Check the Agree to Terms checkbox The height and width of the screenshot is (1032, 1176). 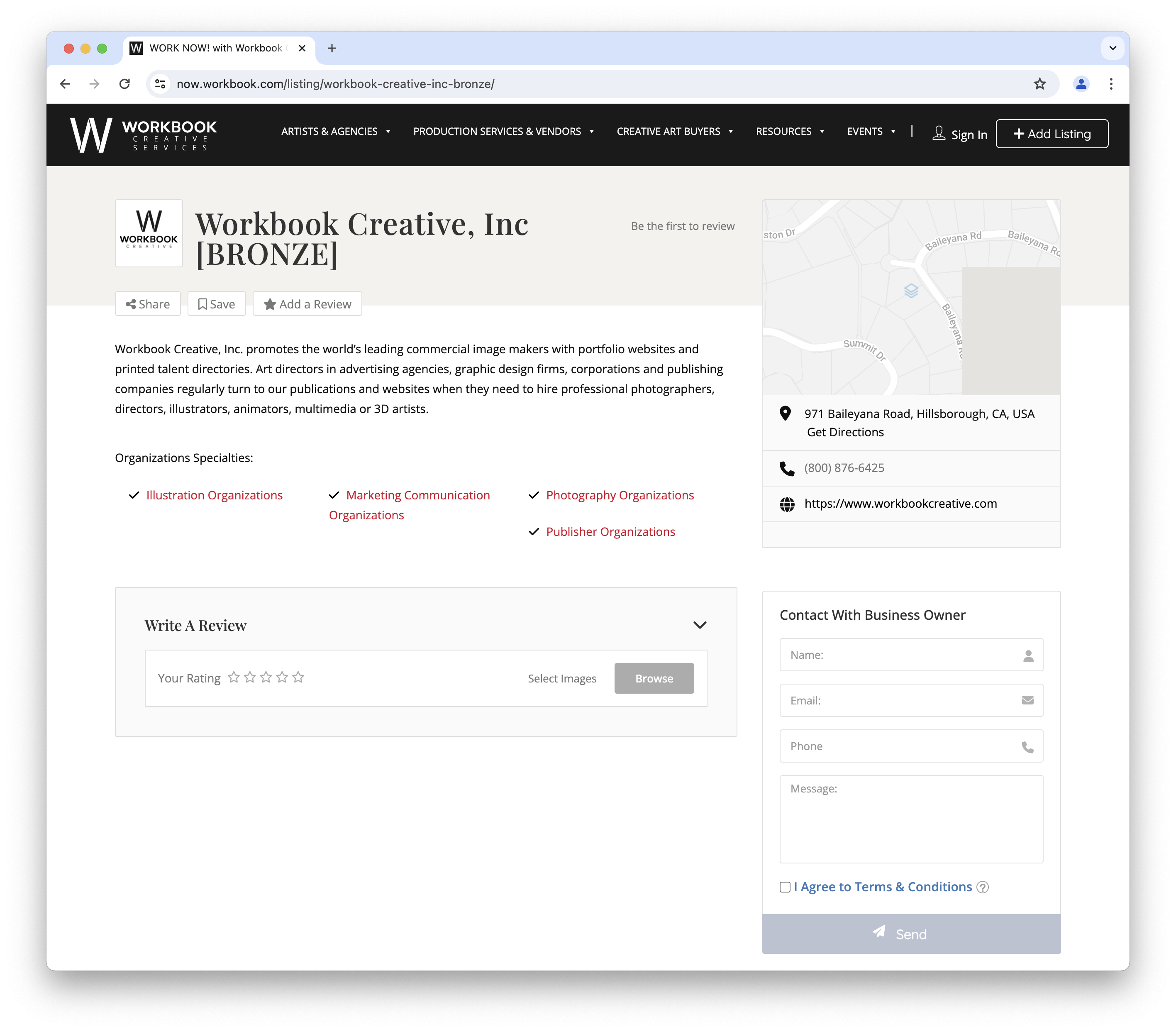[785, 887]
